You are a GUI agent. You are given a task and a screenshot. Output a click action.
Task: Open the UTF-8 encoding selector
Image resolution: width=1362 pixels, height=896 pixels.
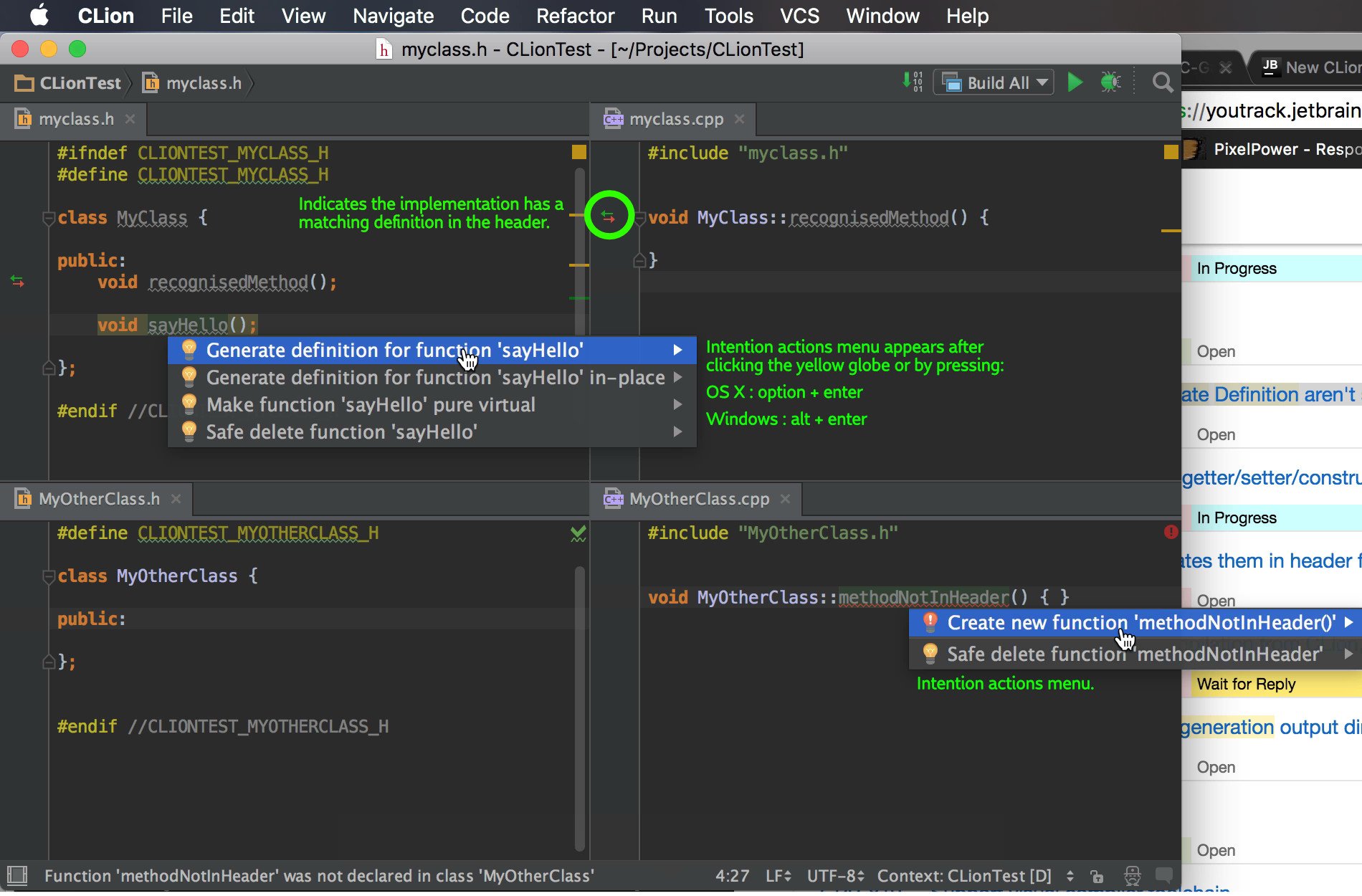pyautogui.click(x=835, y=876)
